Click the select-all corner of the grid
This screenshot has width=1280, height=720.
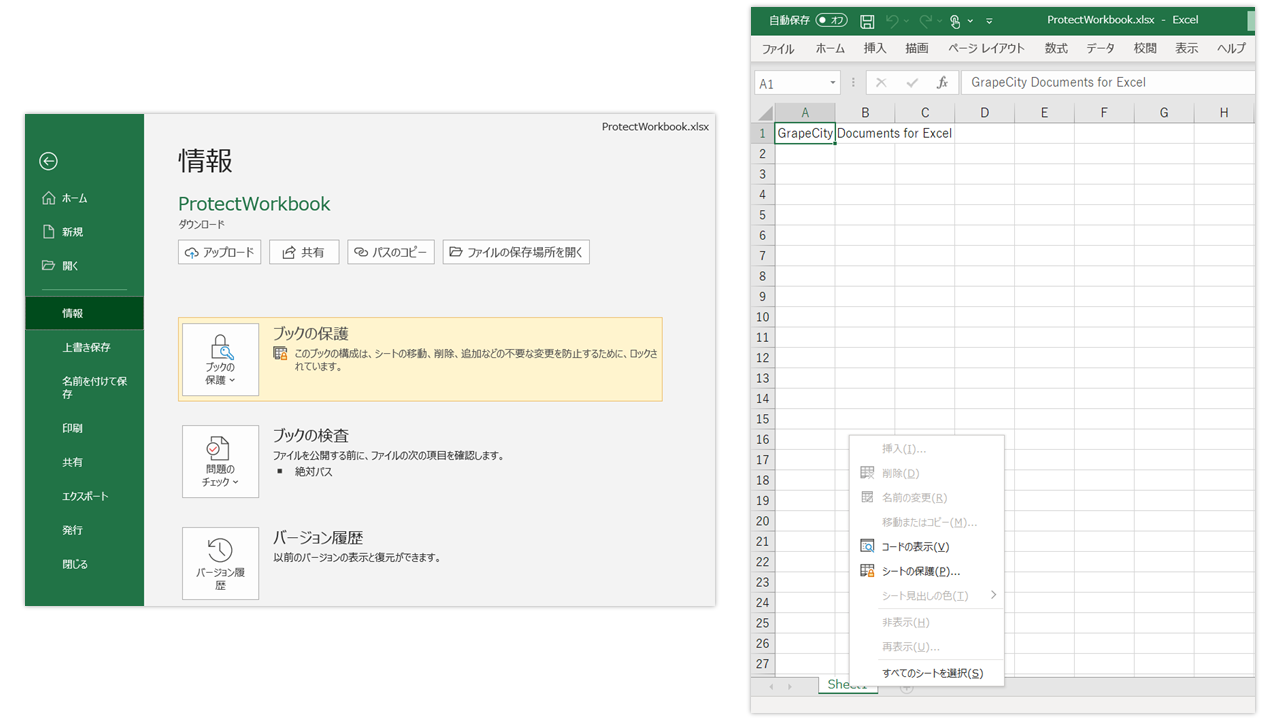coord(764,113)
